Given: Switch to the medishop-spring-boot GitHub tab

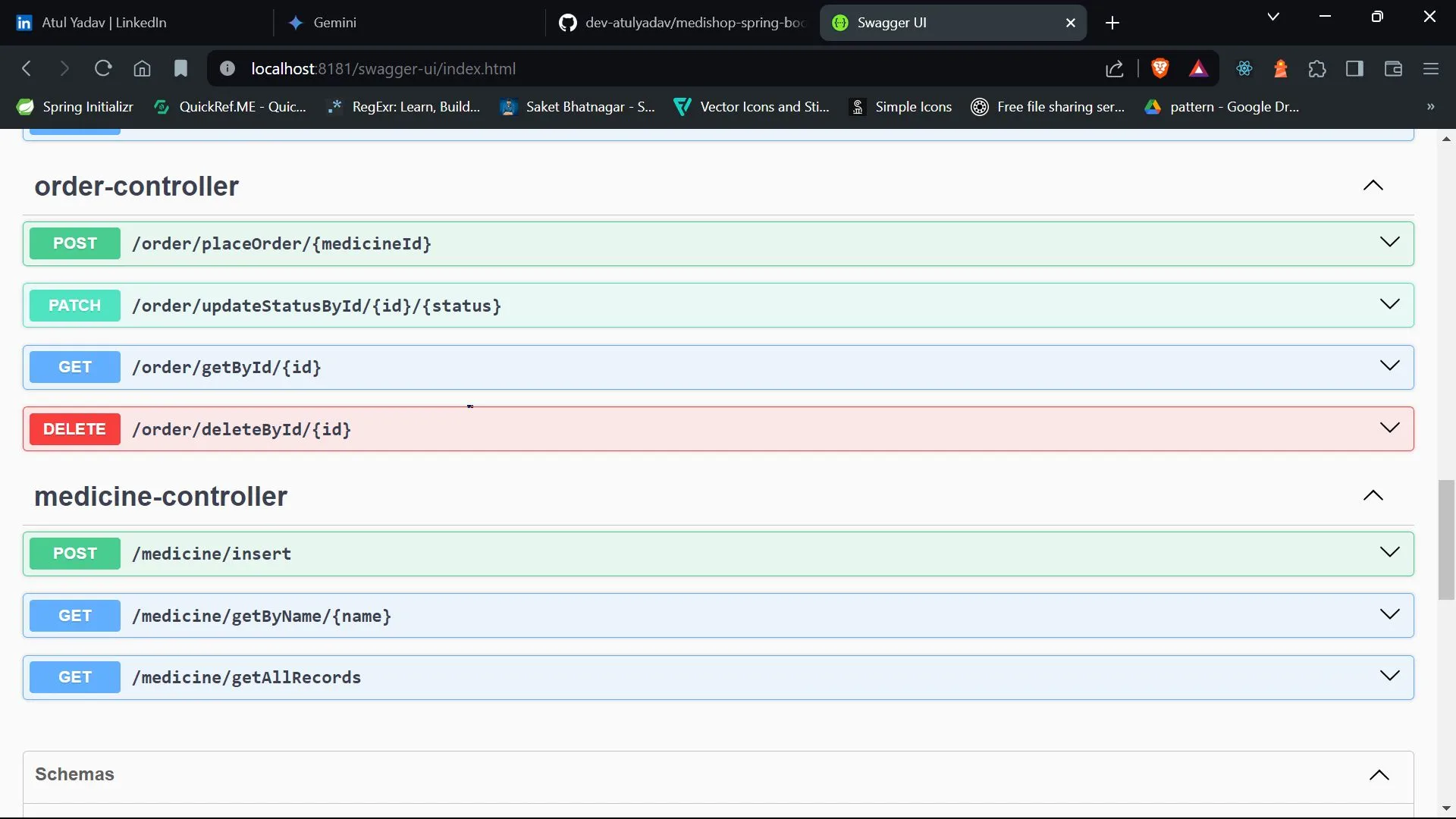Looking at the screenshot, I should click(682, 23).
